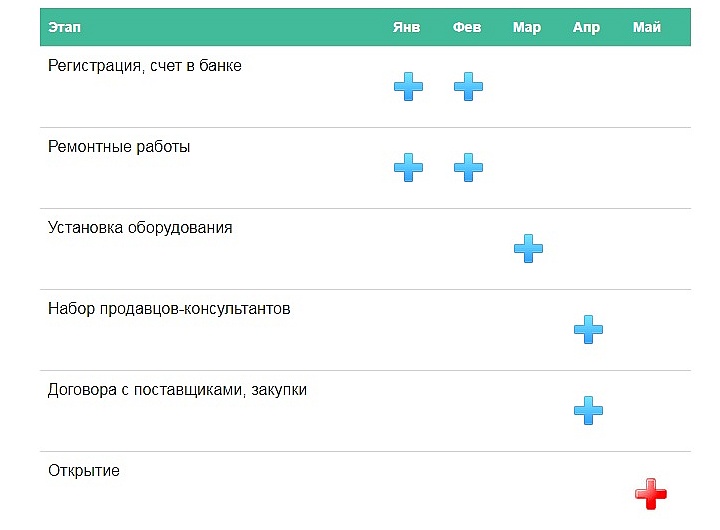Viewport: 720px width, 530px height.
Task: Click the Регистрация, счет в банке label
Action: tap(145, 66)
